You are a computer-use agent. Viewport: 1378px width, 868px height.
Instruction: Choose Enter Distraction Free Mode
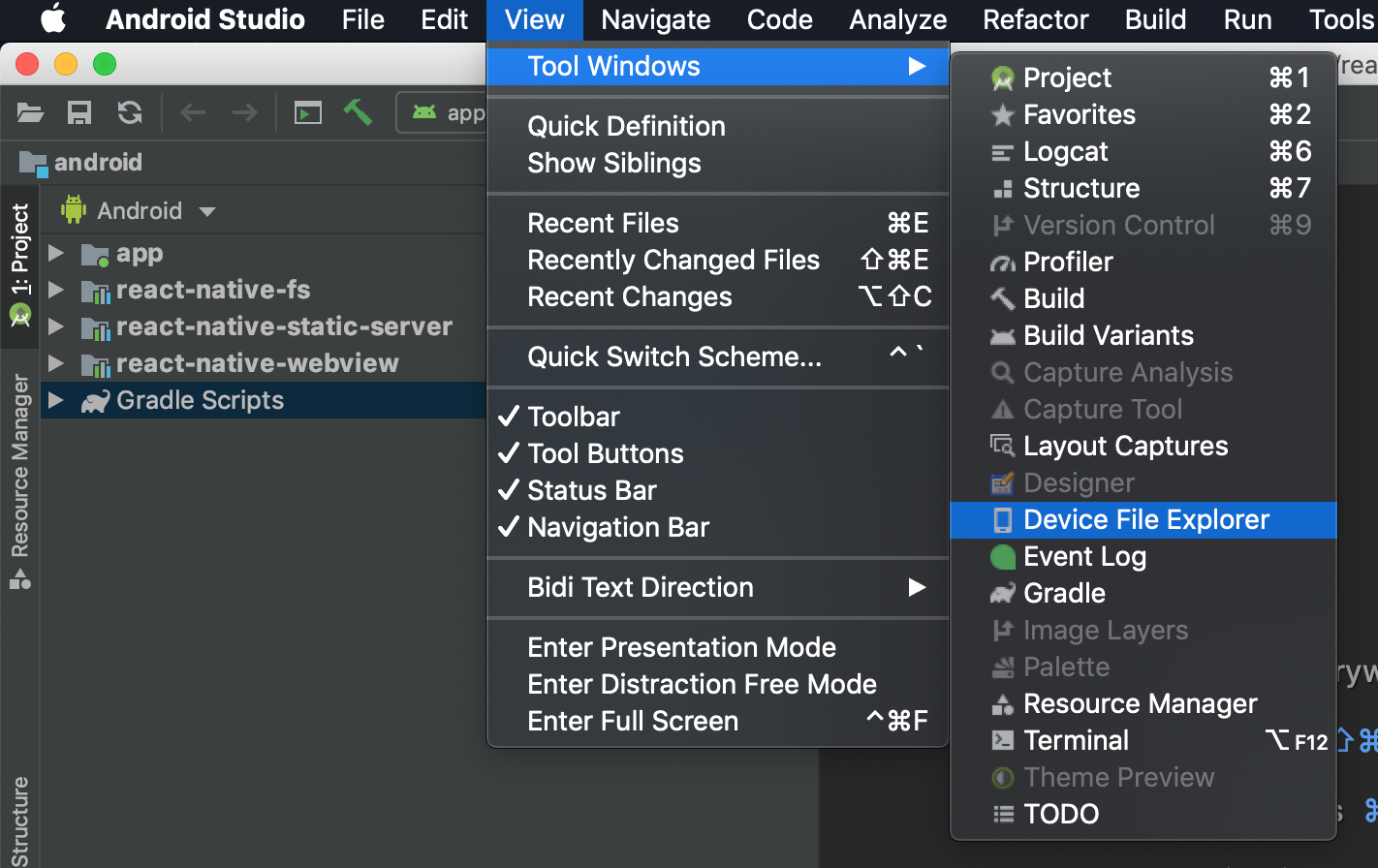click(717, 684)
